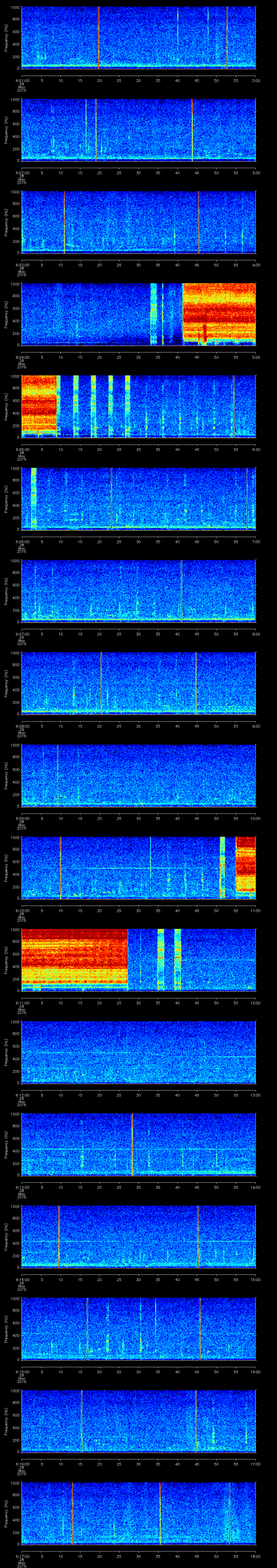Click the Frequency (Hz) axis label of the 6:01:00 panel

[6, 38]
